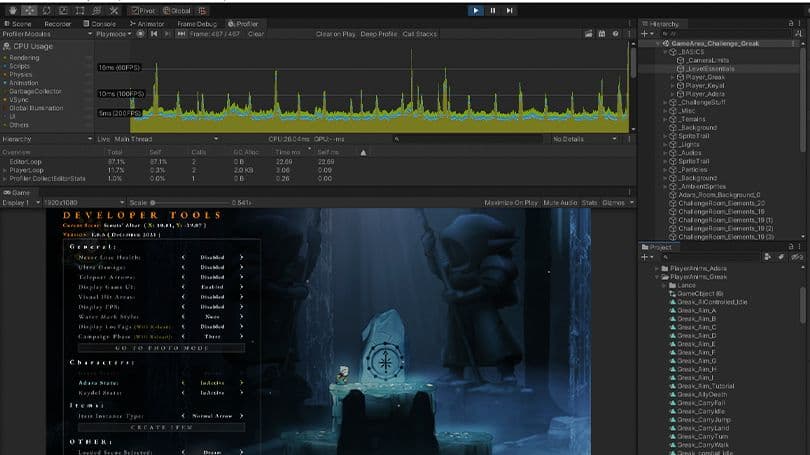810x455 pixels.
Task: Click the Player_Greak object in Hierarchy
Action: click(706, 77)
